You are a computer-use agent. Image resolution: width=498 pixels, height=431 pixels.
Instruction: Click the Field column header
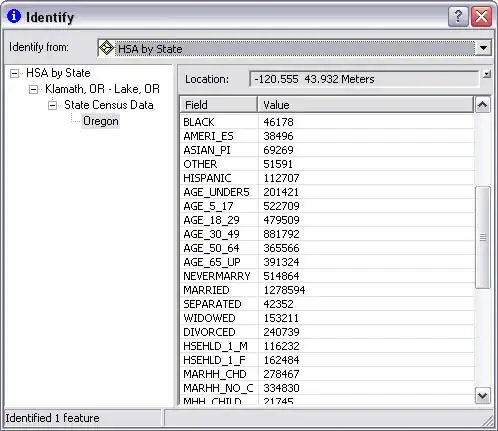[x=219, y=105]
